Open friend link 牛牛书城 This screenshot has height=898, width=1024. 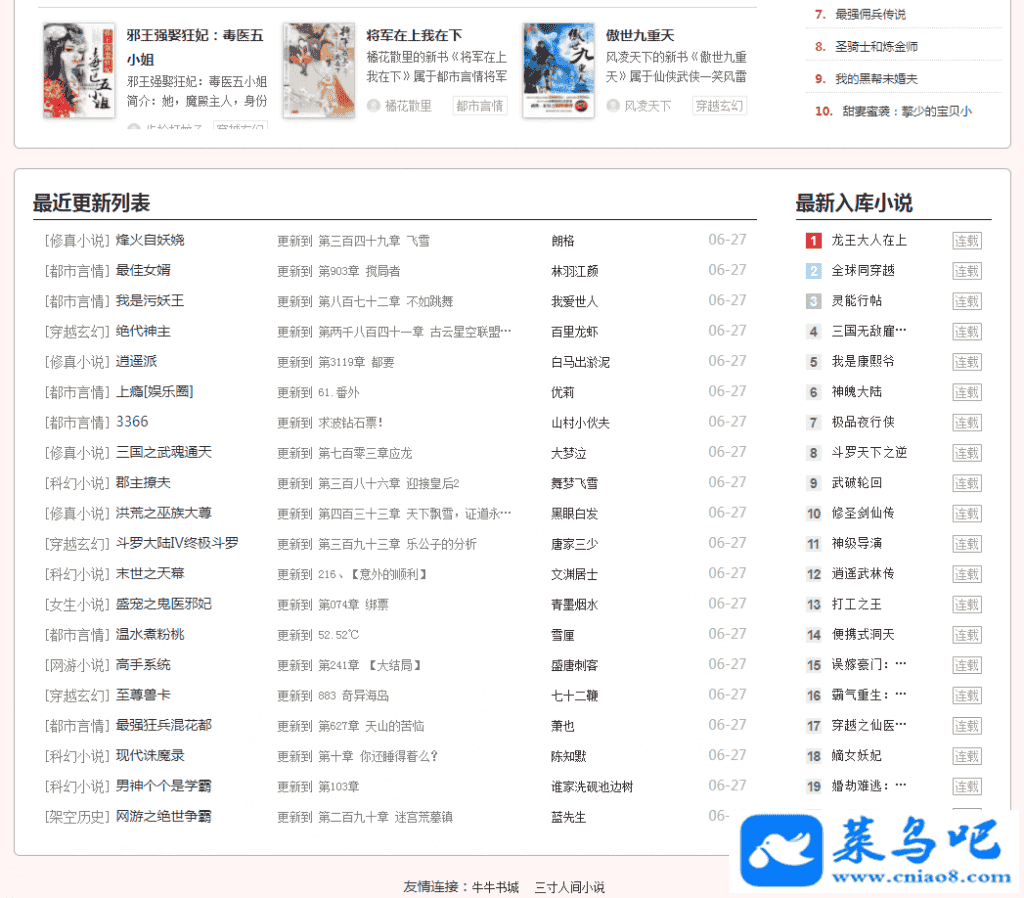[495, 887]
